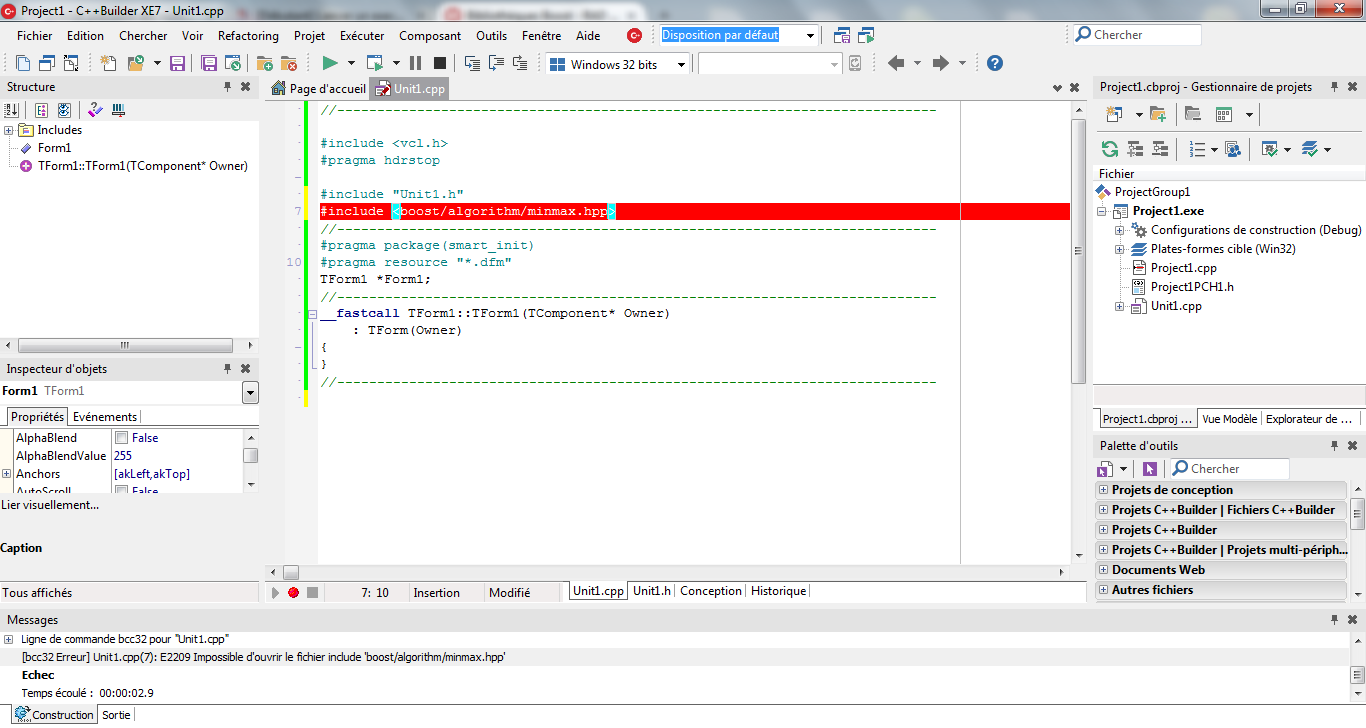Toggle the AlphaBlend False checkbox
1366x728 pixels.
click(121, 438)
